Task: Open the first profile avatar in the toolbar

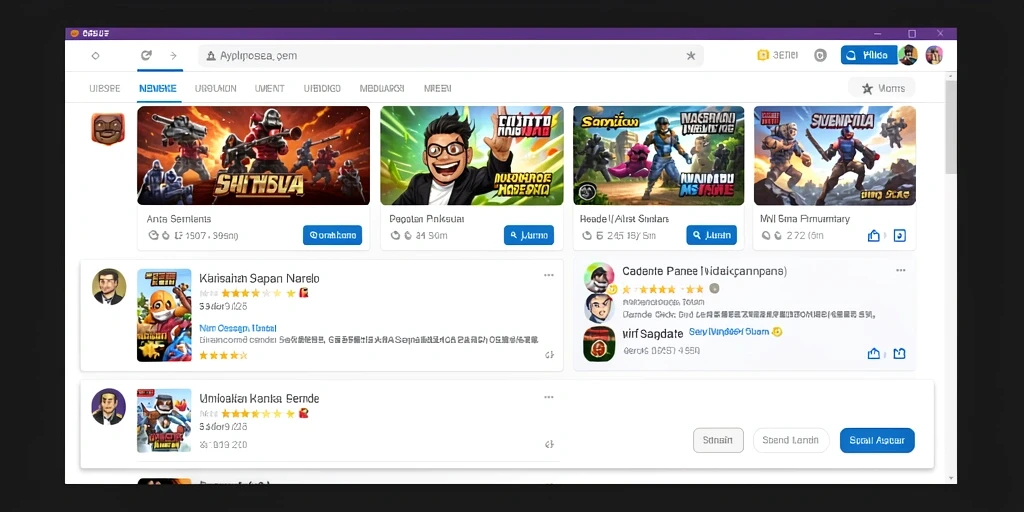Action: [x=908, y=55]
